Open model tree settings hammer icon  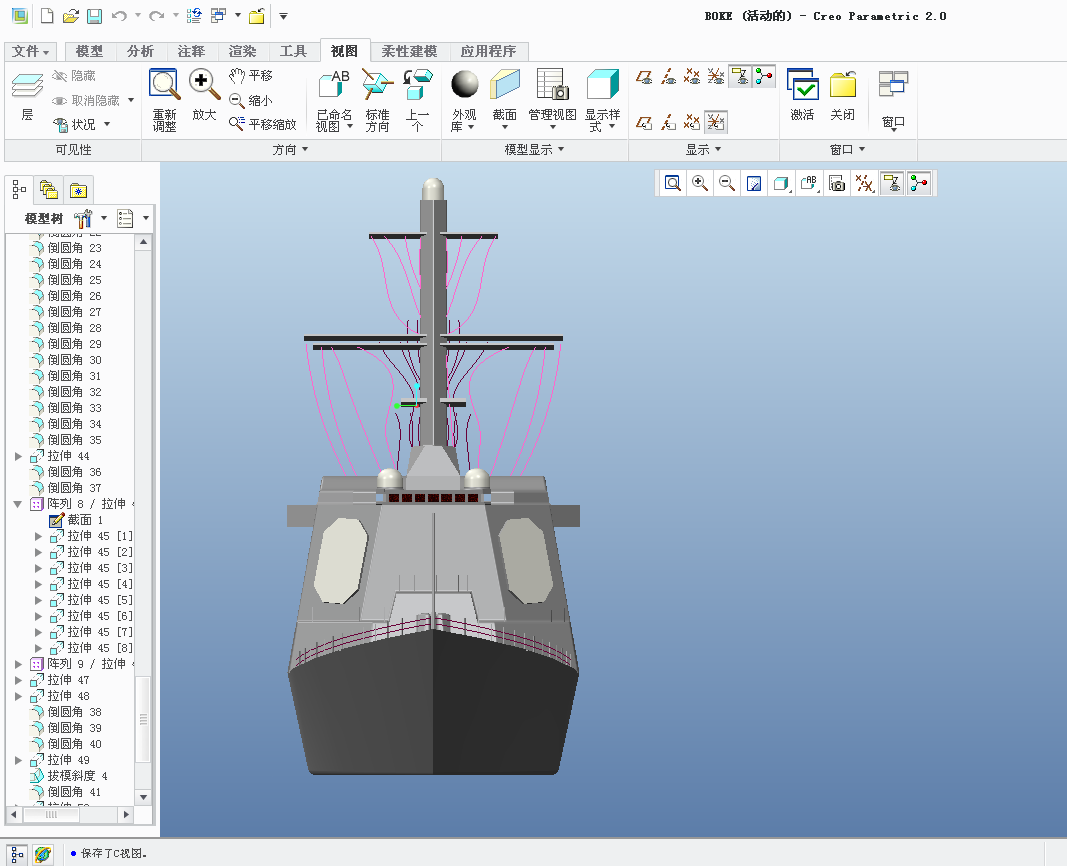[x=83, y=218]
